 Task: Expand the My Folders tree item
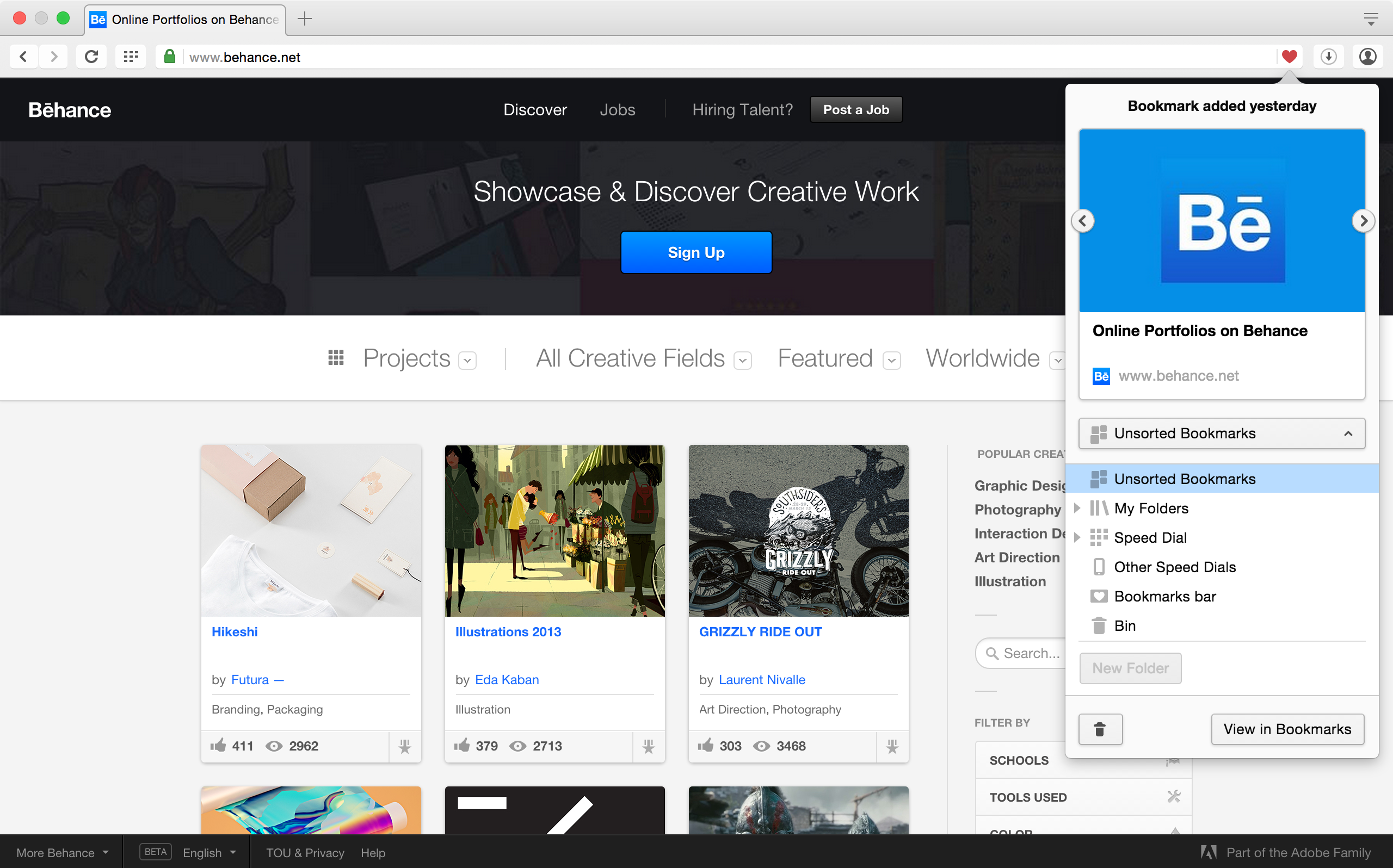(x=1077, y=508)
